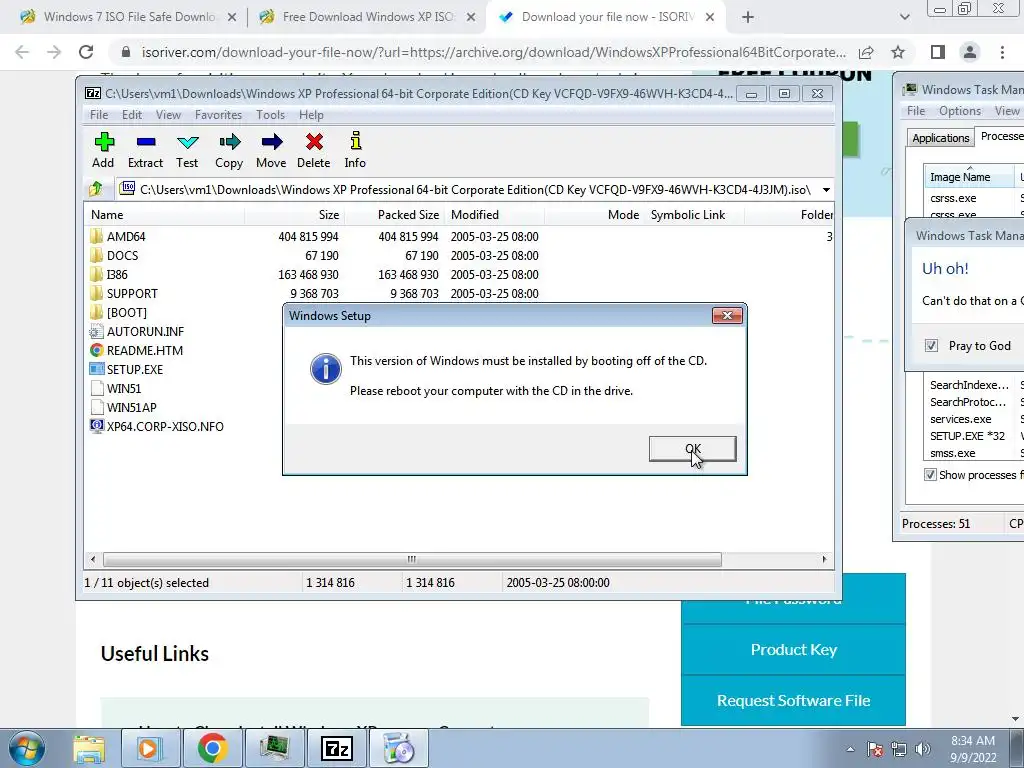The width and height of the screenshot is (1024, 768).
Task: Click the volume icon in the system tray
Action: click(923, 749)
